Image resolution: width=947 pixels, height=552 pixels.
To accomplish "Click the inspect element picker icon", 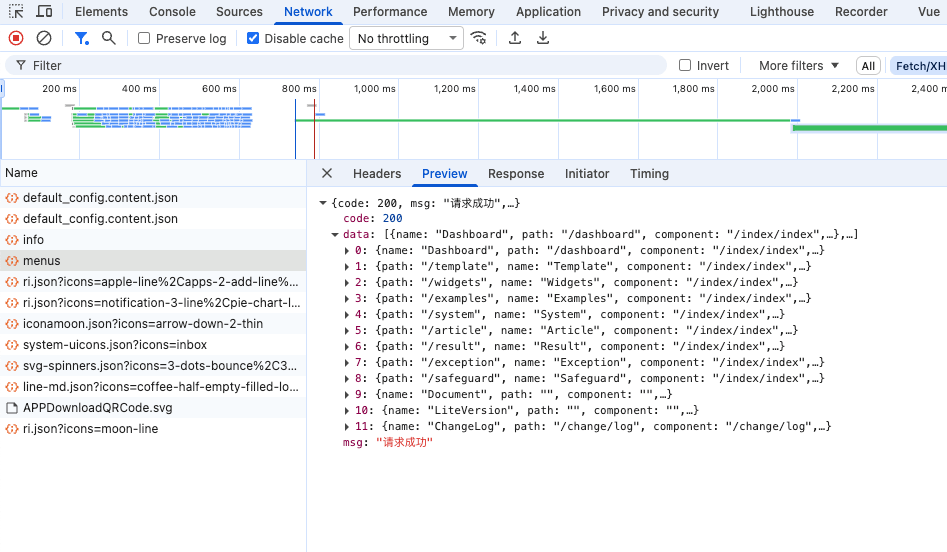I will coord(17,12).
